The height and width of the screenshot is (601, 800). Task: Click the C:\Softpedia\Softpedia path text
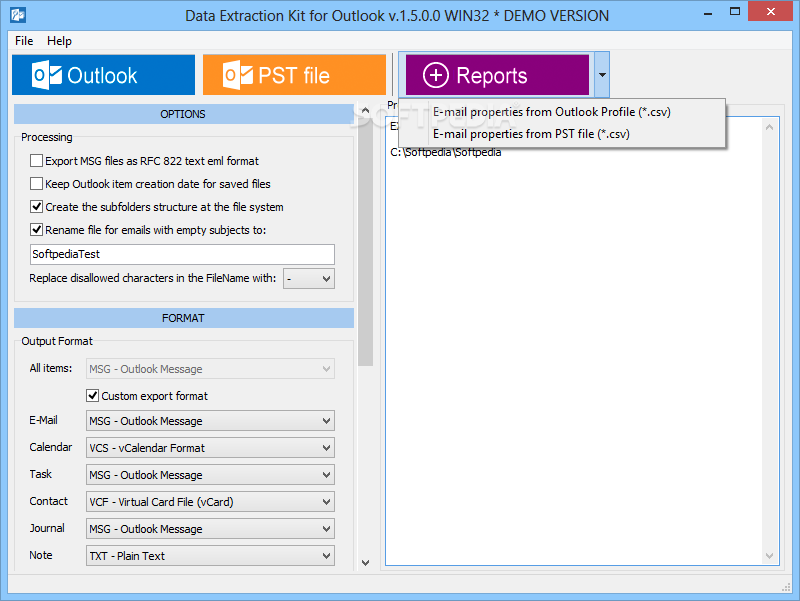445,152
